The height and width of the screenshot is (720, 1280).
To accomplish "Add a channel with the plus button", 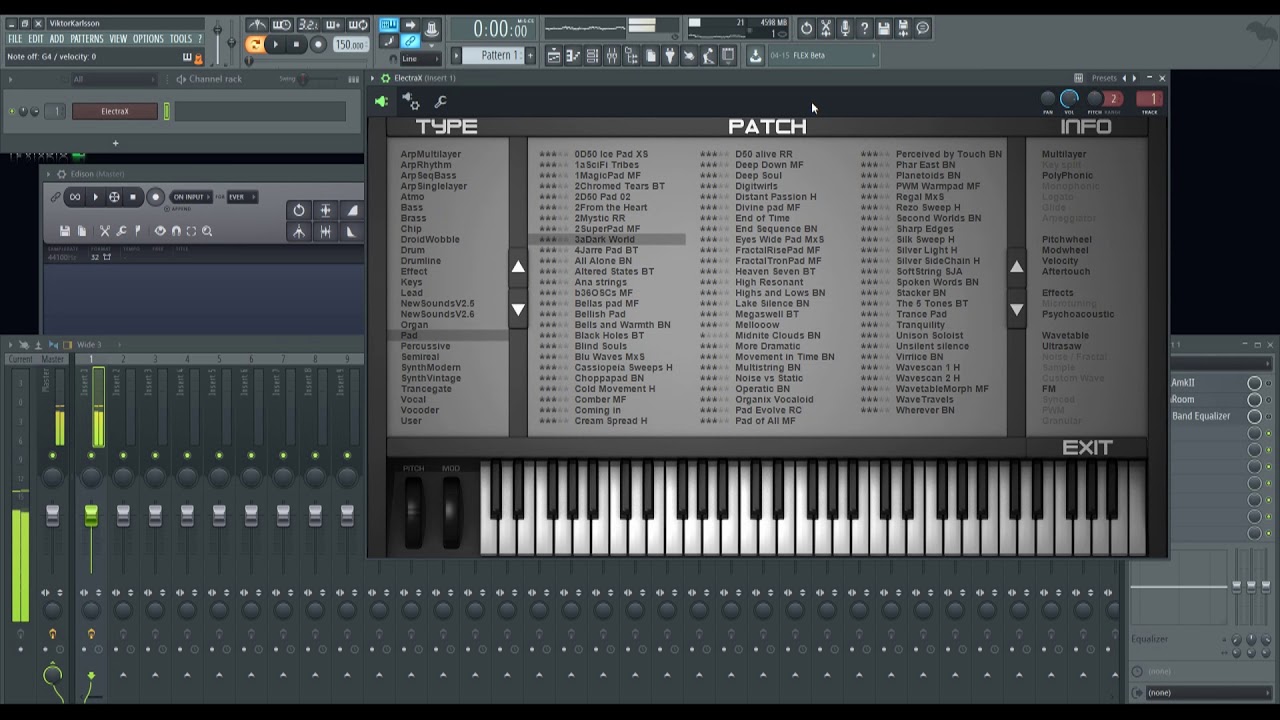I will (x=115, y=143).
